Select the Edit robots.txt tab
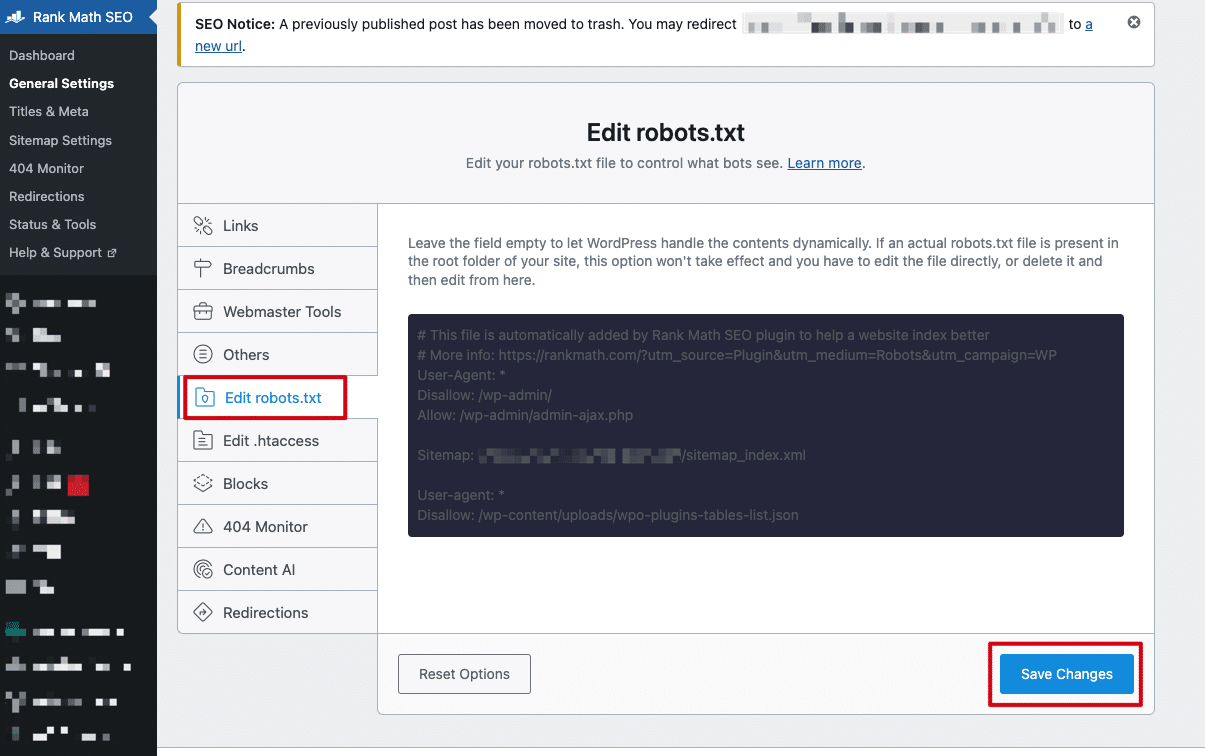Image resolution: width=1205 pixels, height=756 pixels. tap(278, 398)
